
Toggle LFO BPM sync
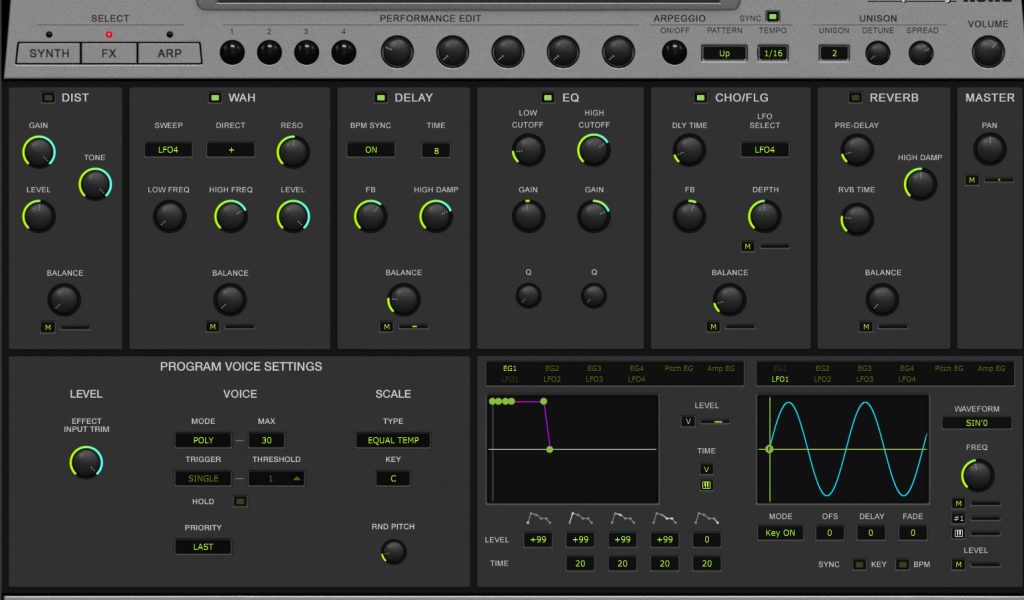coord(901,565)
